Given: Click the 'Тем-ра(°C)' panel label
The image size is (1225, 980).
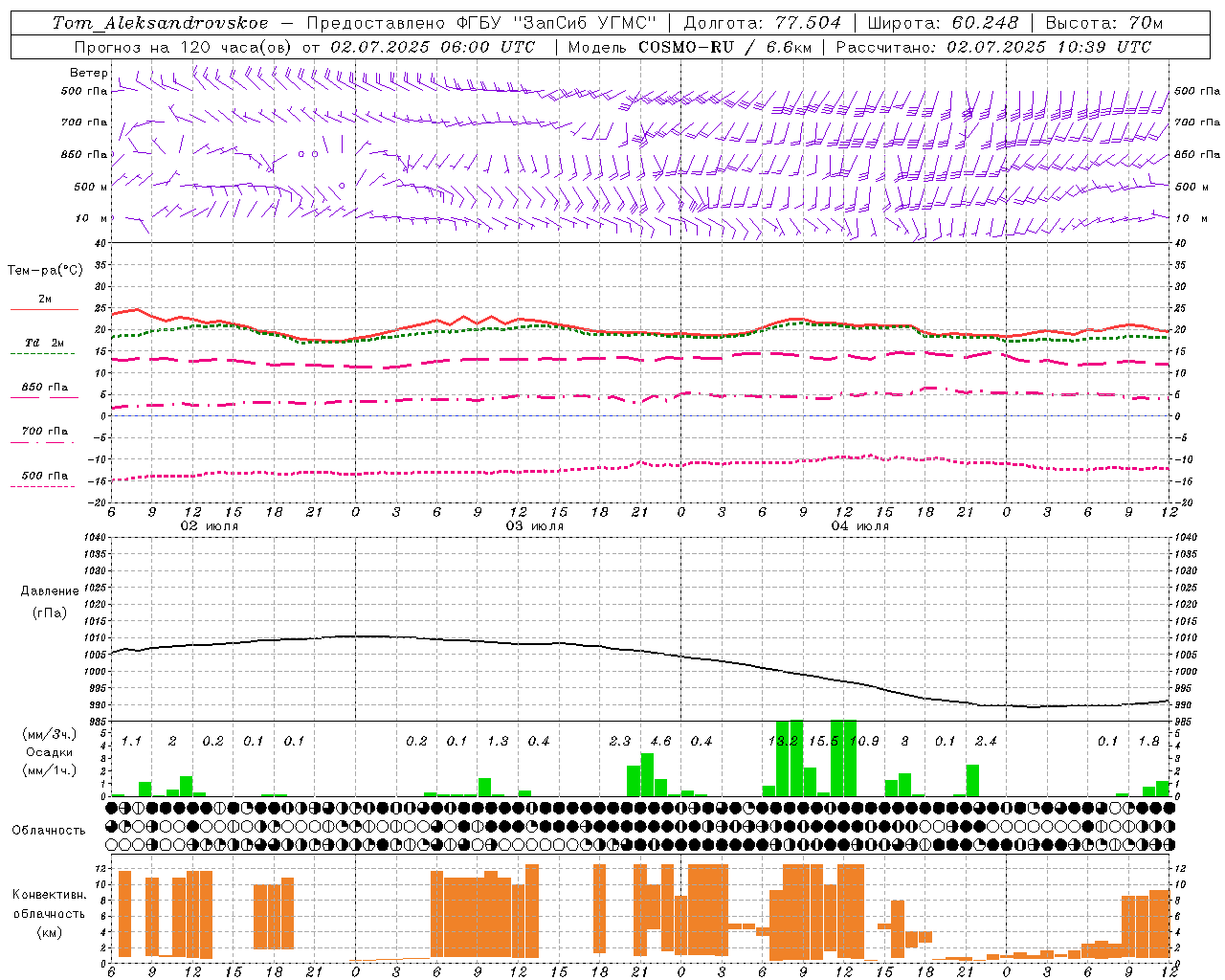Looking at the screenshot, I should [44, 270].
